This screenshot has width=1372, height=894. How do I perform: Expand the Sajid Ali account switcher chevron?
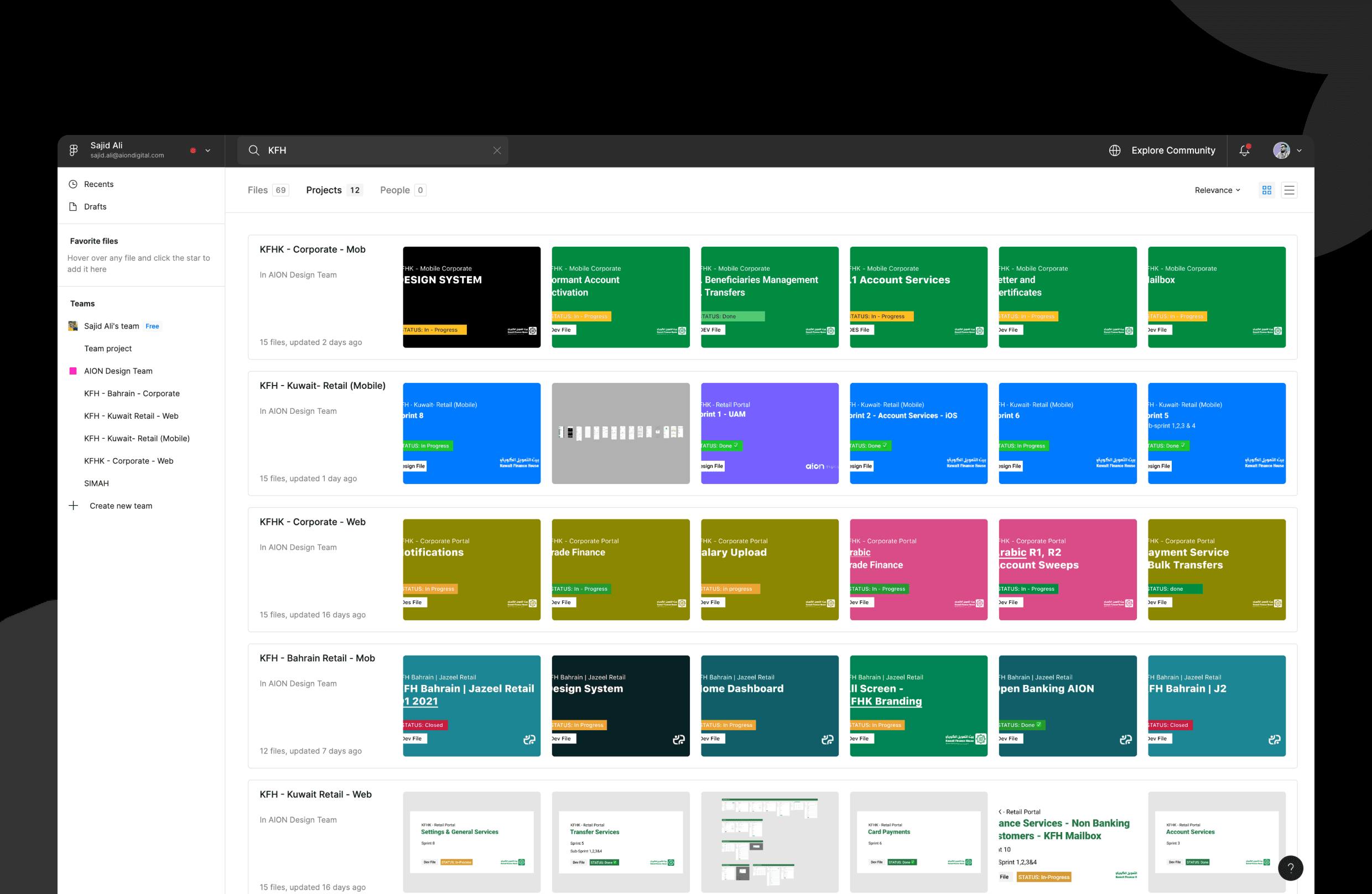coord(207,151)
